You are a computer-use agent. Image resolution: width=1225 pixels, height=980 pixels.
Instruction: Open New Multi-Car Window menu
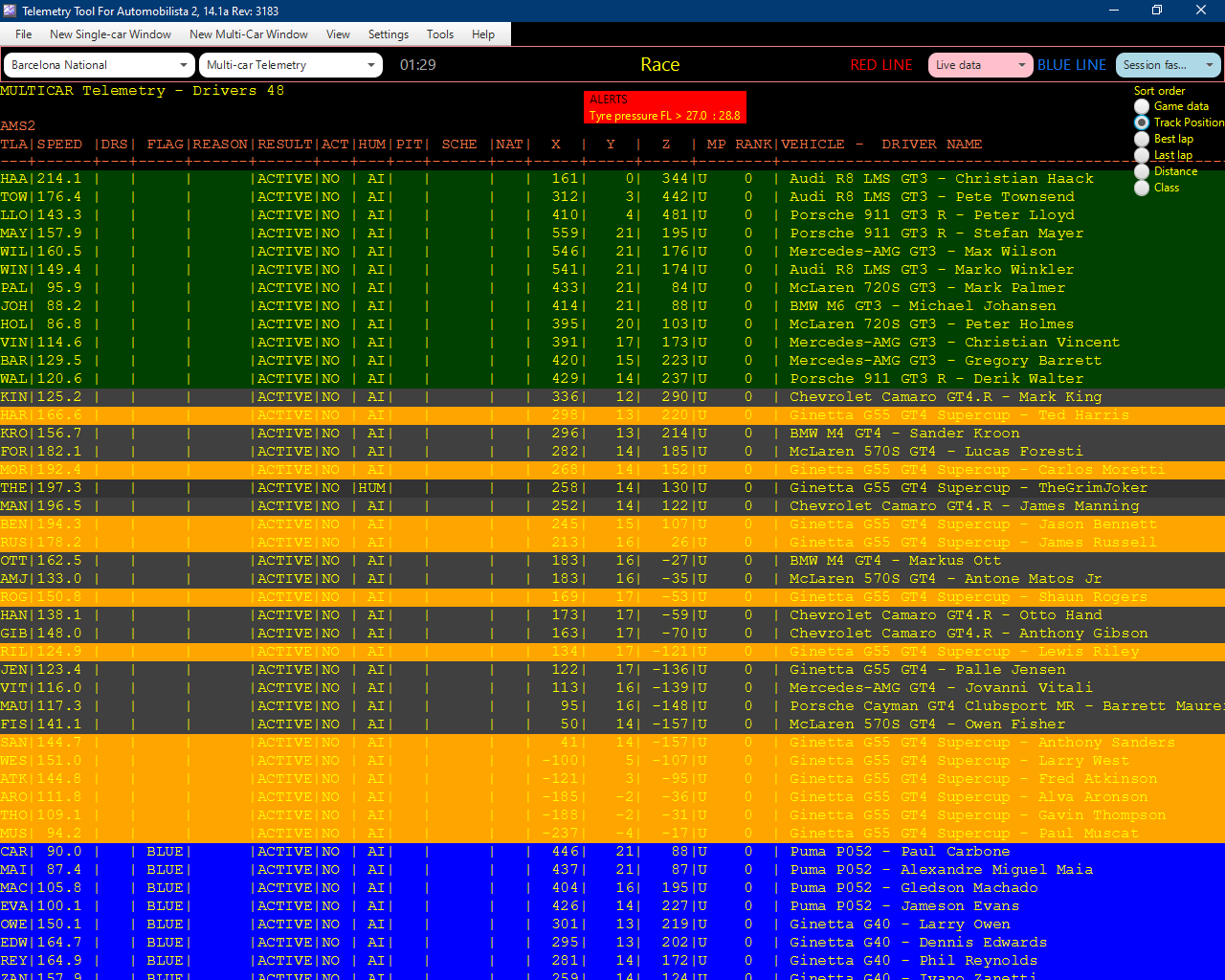point(249,34)
